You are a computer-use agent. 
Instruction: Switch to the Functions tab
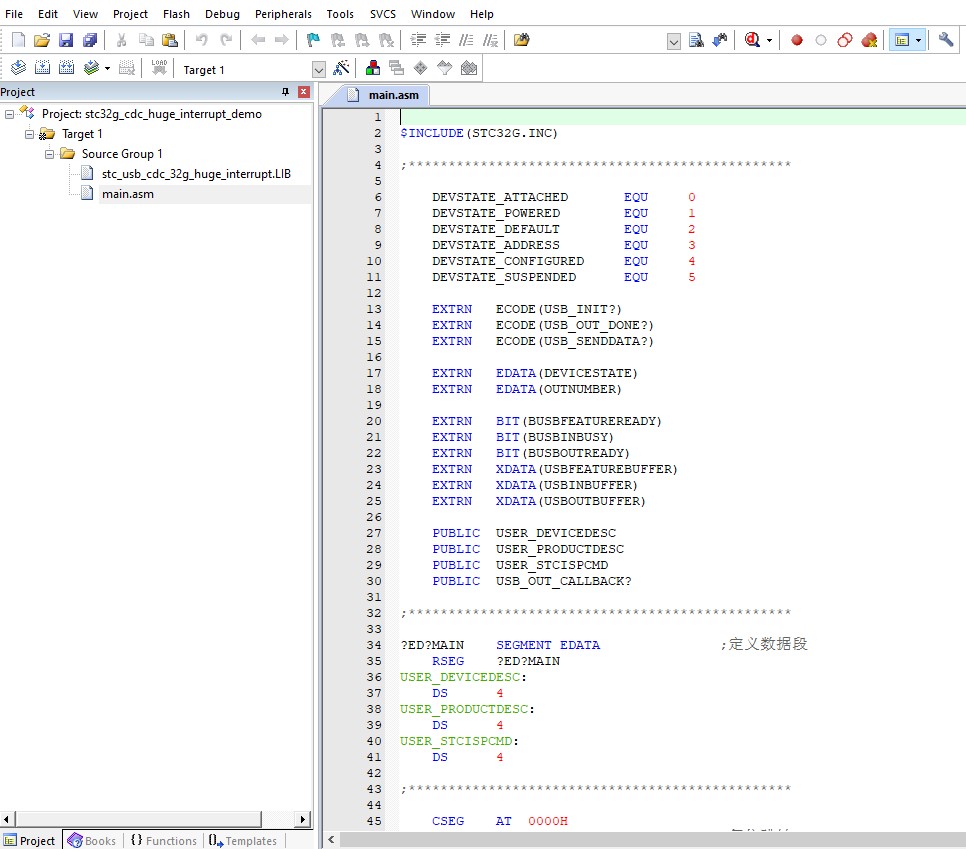pyautogui.click(x=163, y=841)
